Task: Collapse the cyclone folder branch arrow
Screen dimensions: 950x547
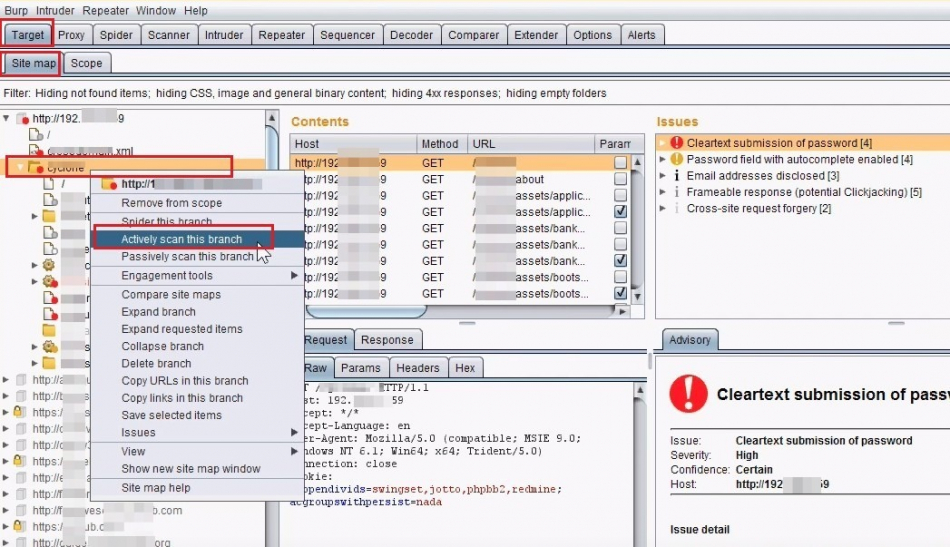Action: click(x=20, y=167)
